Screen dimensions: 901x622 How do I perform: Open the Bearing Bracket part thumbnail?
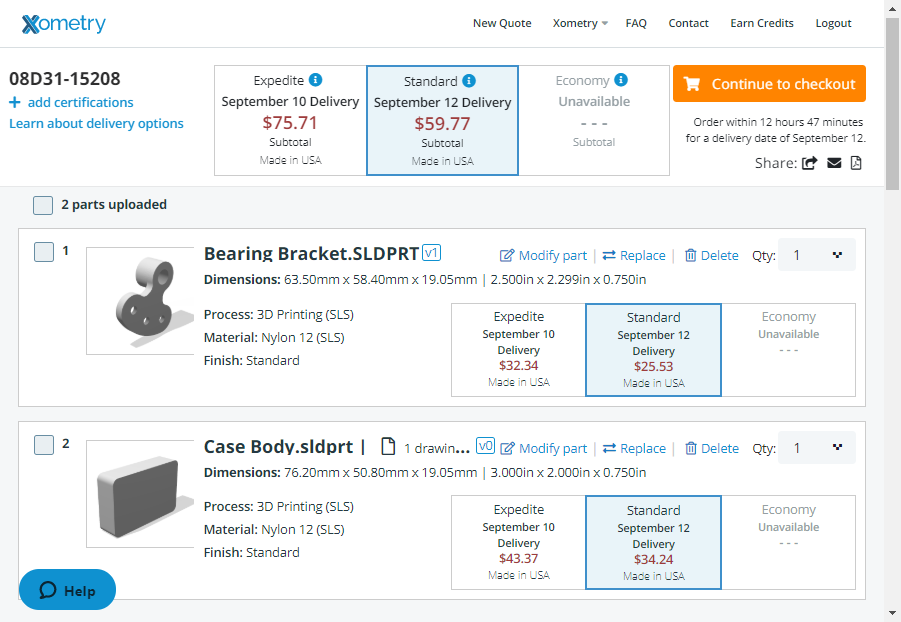coord(139,301)
